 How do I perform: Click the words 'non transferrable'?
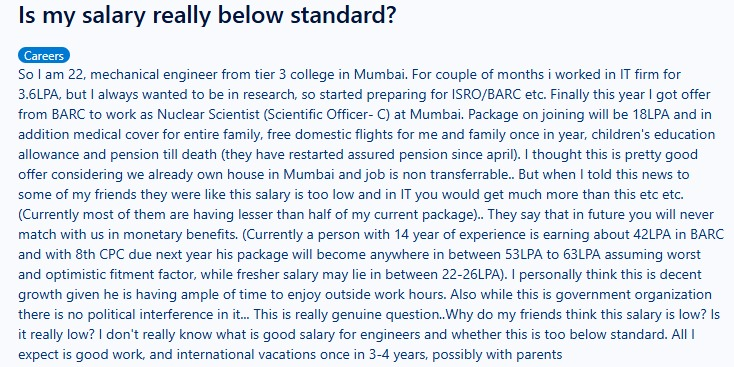pos(462,175)
